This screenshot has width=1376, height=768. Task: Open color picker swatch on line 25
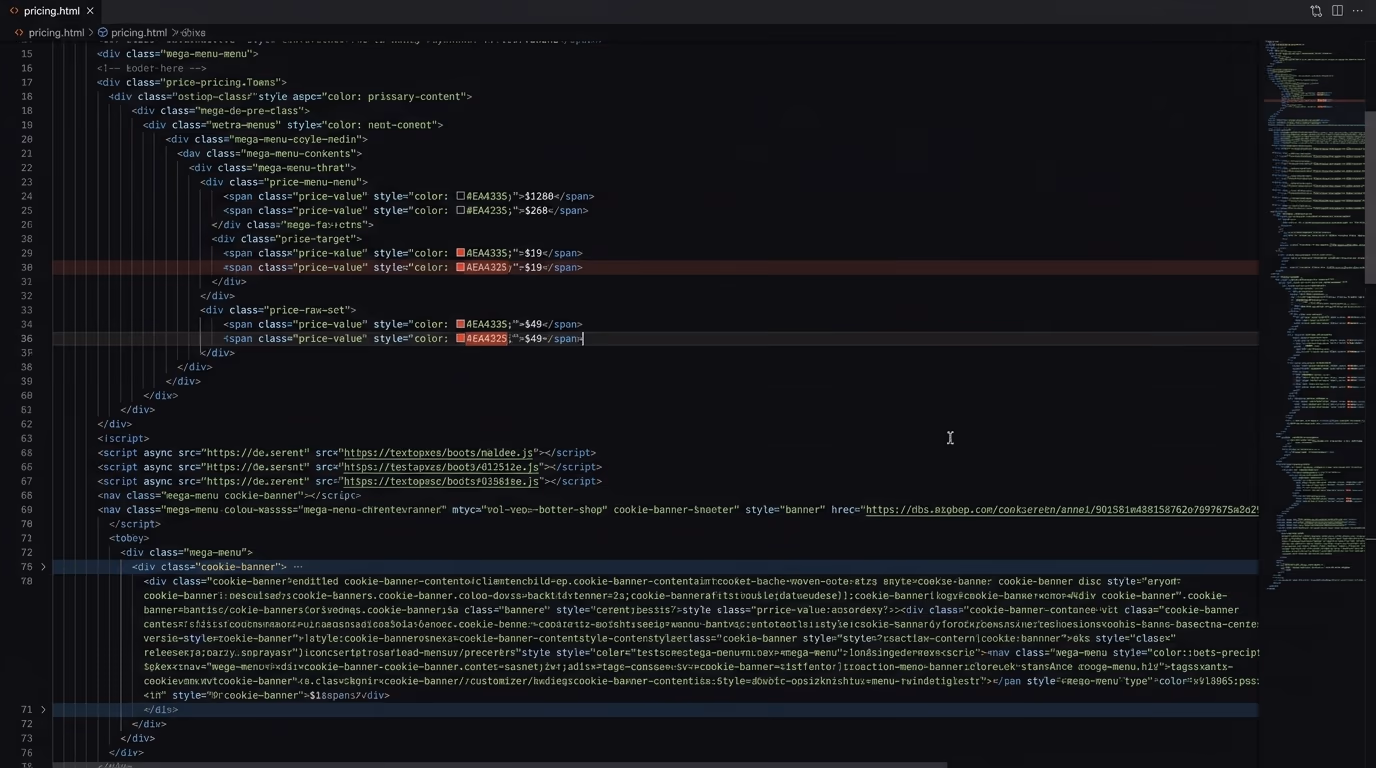pyautogui.click(x=461, y=210)
